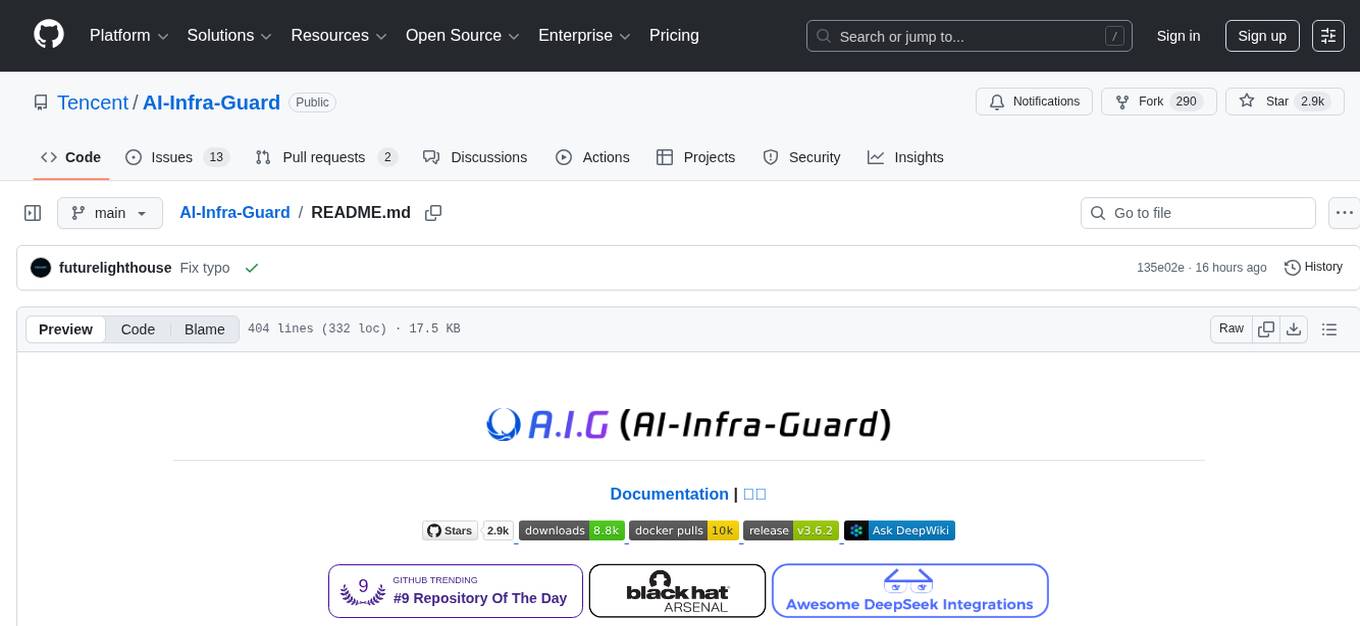The height and width of the screenshot is (626, 1360).
Task: Download the raw README file
Action: 1294,328
